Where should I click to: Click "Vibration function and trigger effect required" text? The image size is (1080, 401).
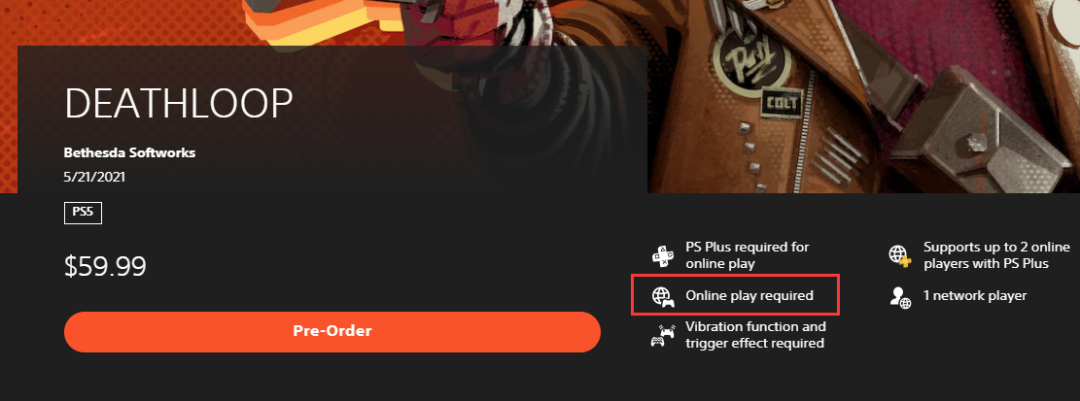756,334
